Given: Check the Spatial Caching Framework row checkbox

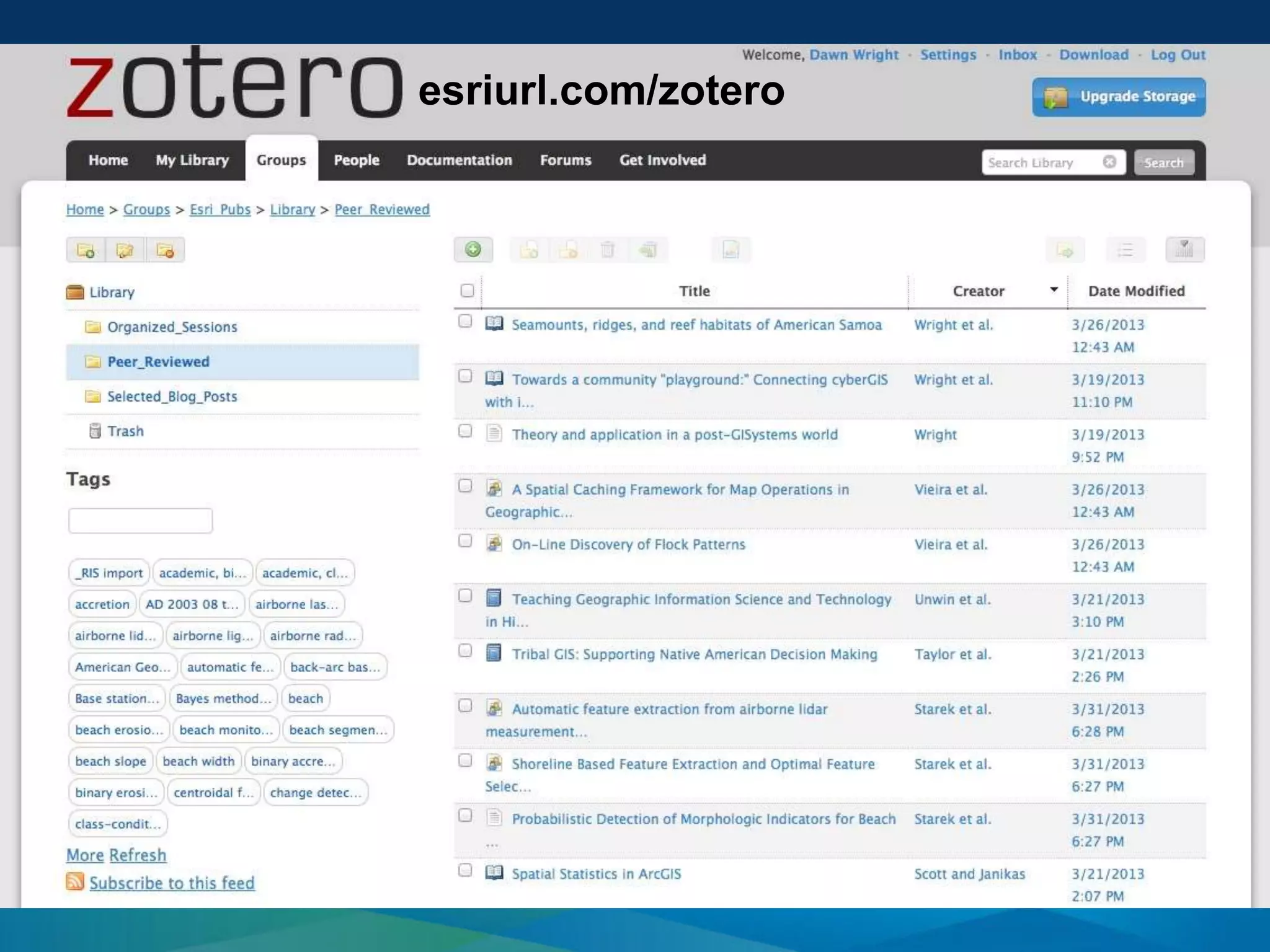Looking at the screenshot, I should (465, 486).
